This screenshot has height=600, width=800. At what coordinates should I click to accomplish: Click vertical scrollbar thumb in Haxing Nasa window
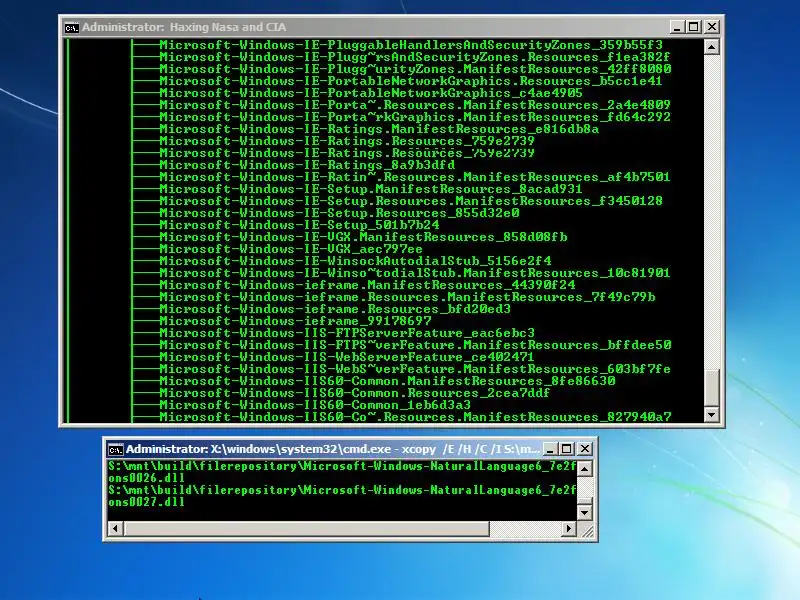click(711, 387)
